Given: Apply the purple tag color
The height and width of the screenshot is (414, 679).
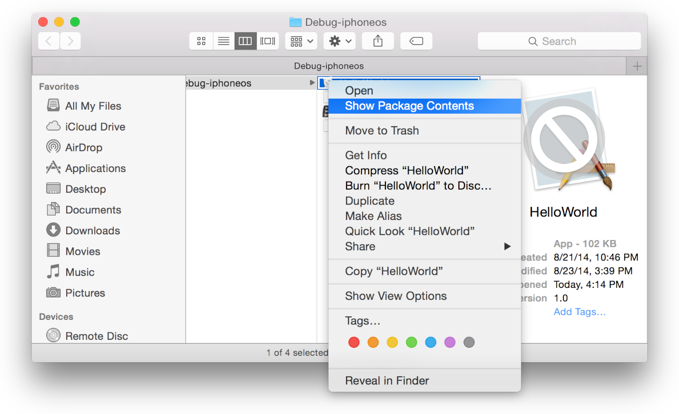Looking at the screenshot, I should pos(450,343).
